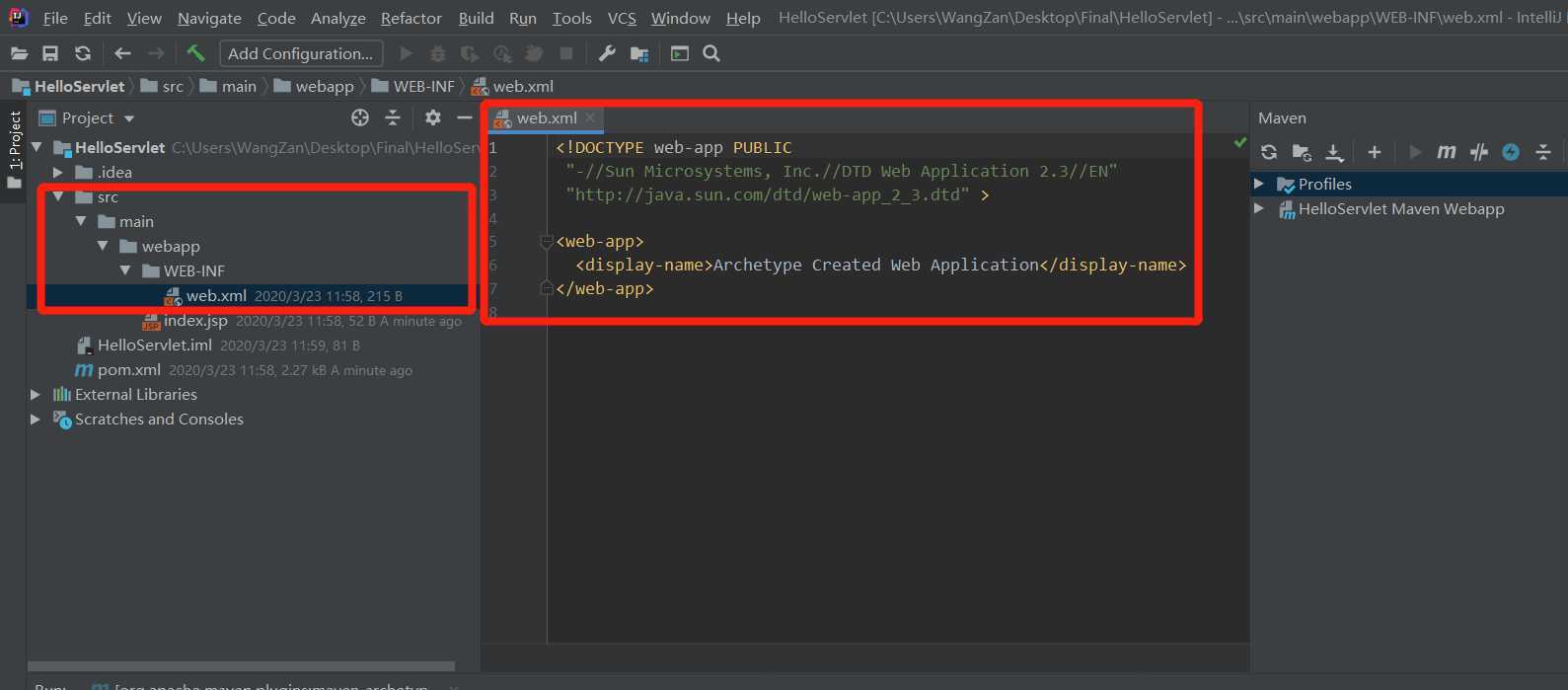Navigate back with the left arrow
1568x690 pixels.
tap(122, 53)
